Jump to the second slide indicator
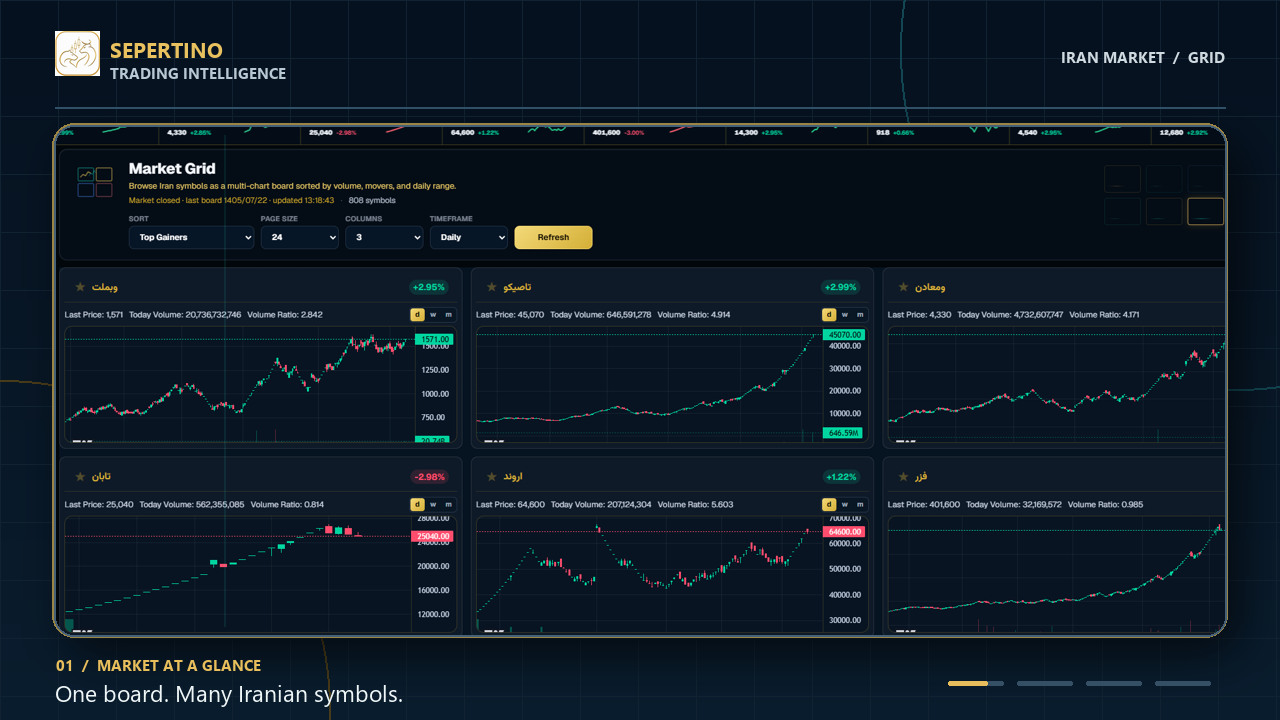 pyautogui.click(x=1045, y=683)
